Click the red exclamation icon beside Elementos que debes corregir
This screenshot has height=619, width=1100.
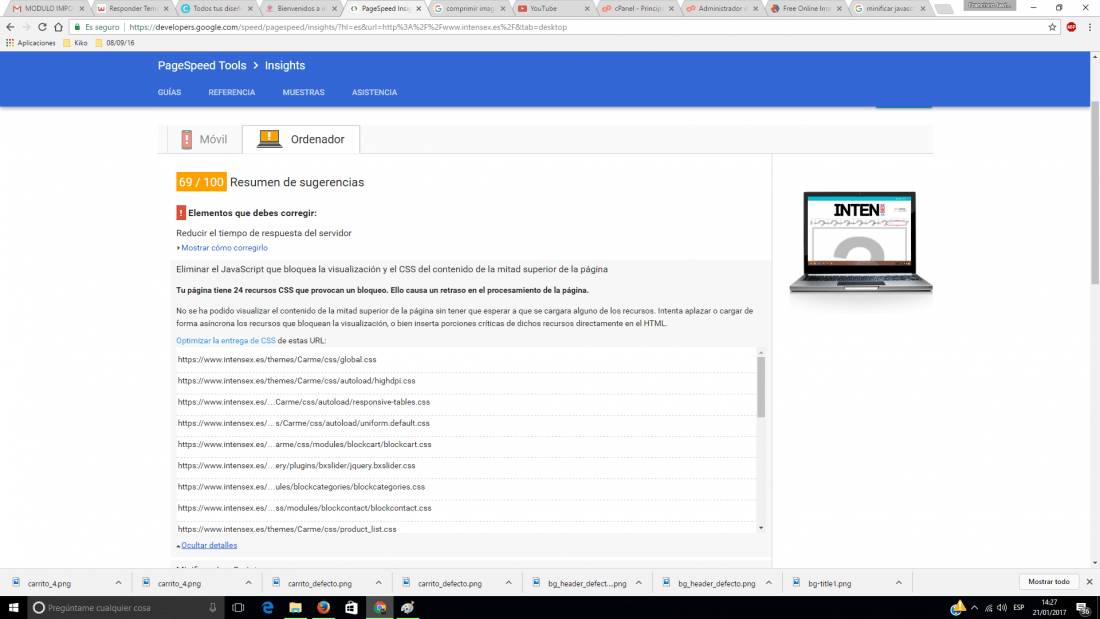[181, 213]
